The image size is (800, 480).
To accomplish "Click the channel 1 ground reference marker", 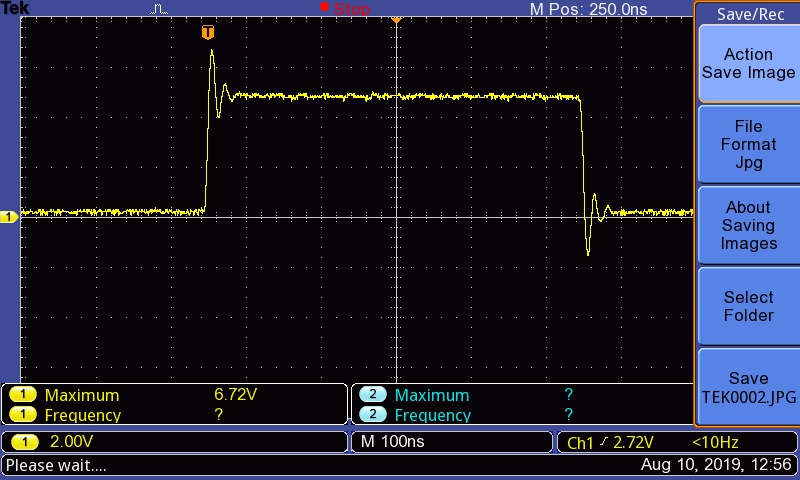I will click(9, 216).
